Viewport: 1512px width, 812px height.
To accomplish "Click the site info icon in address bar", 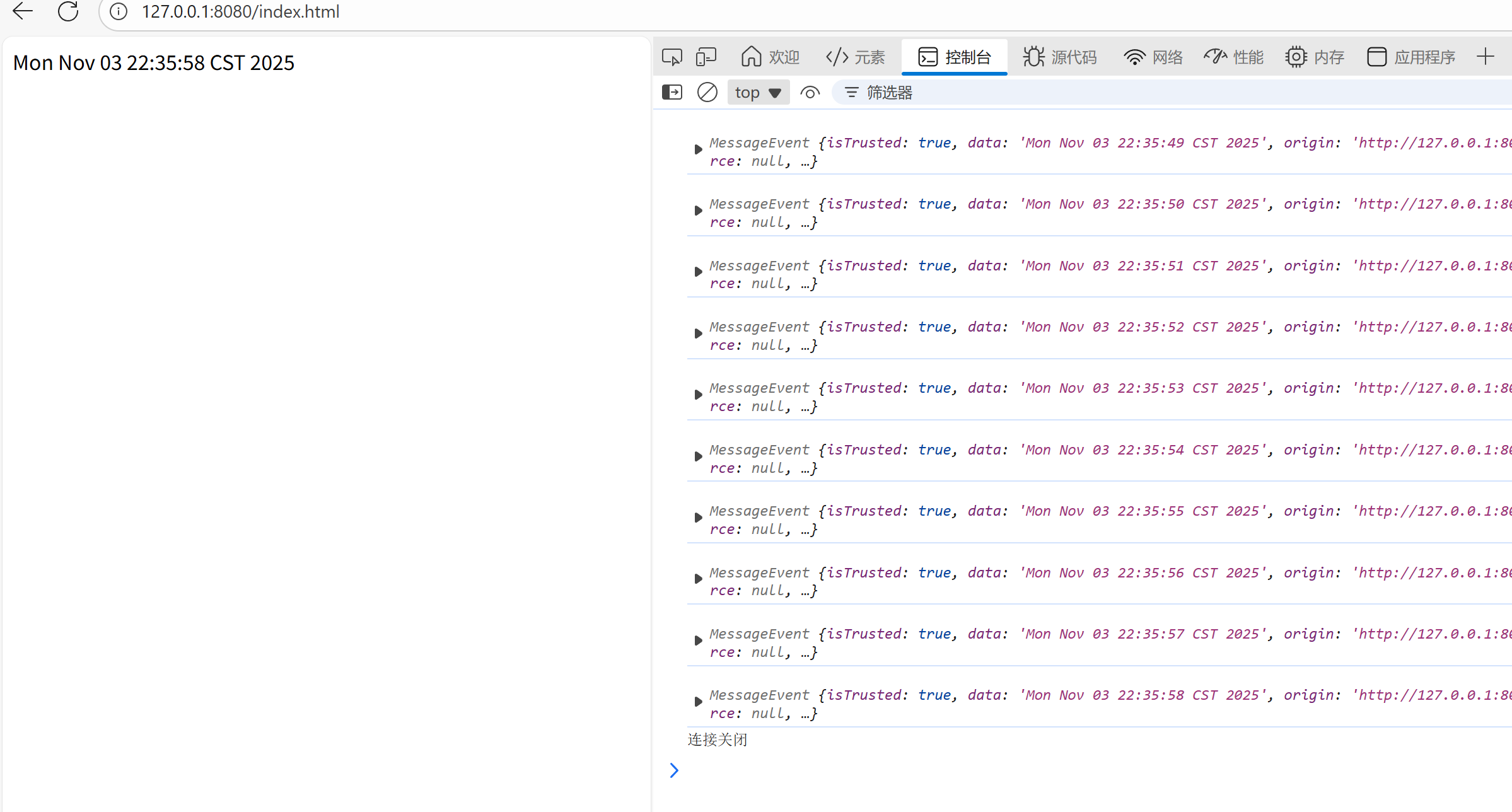I will coord(119,11).
